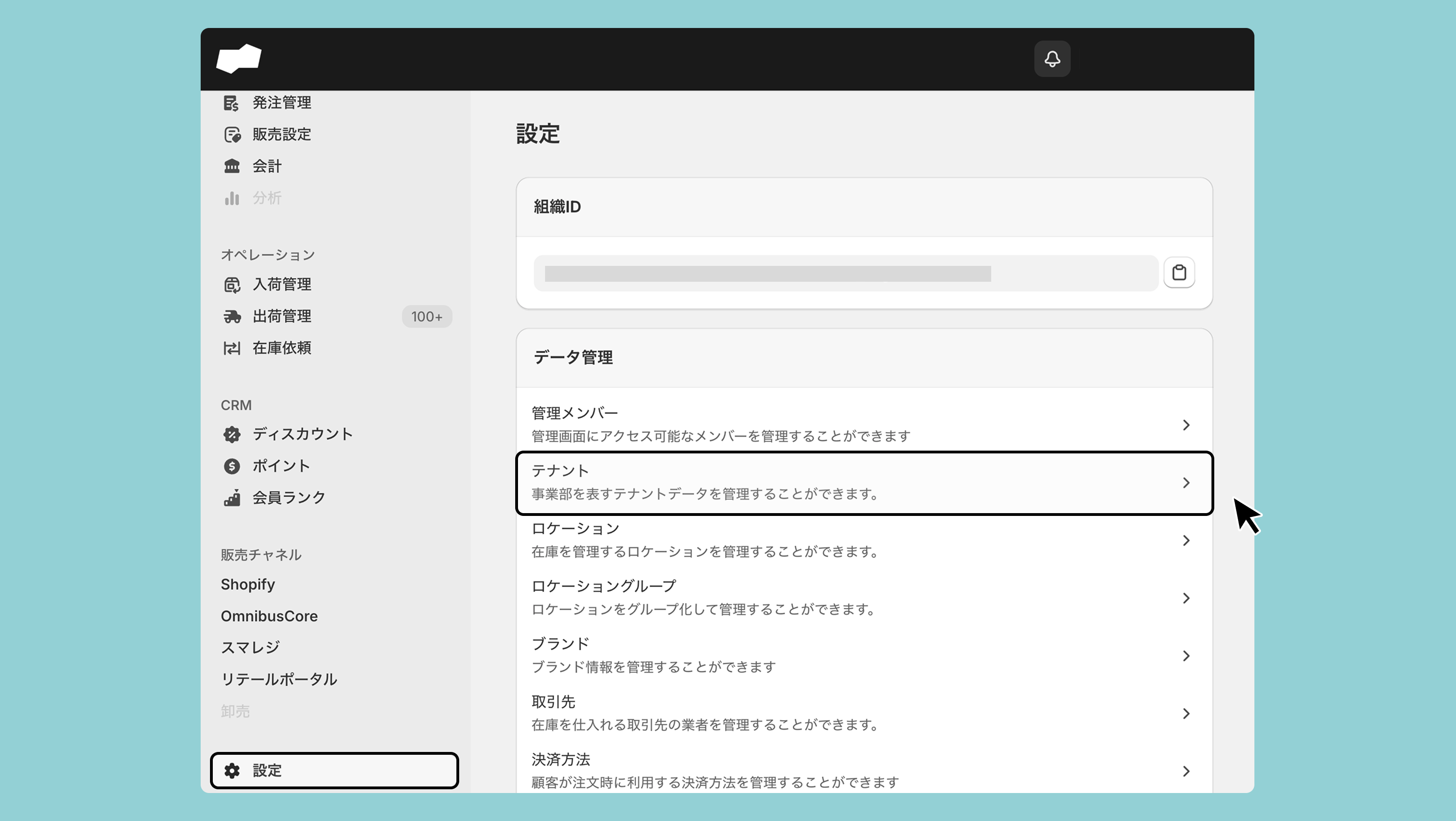1456x821 pixels.
Task: Click the ディスカウント discount badge icon
Action: click(232, 434)
